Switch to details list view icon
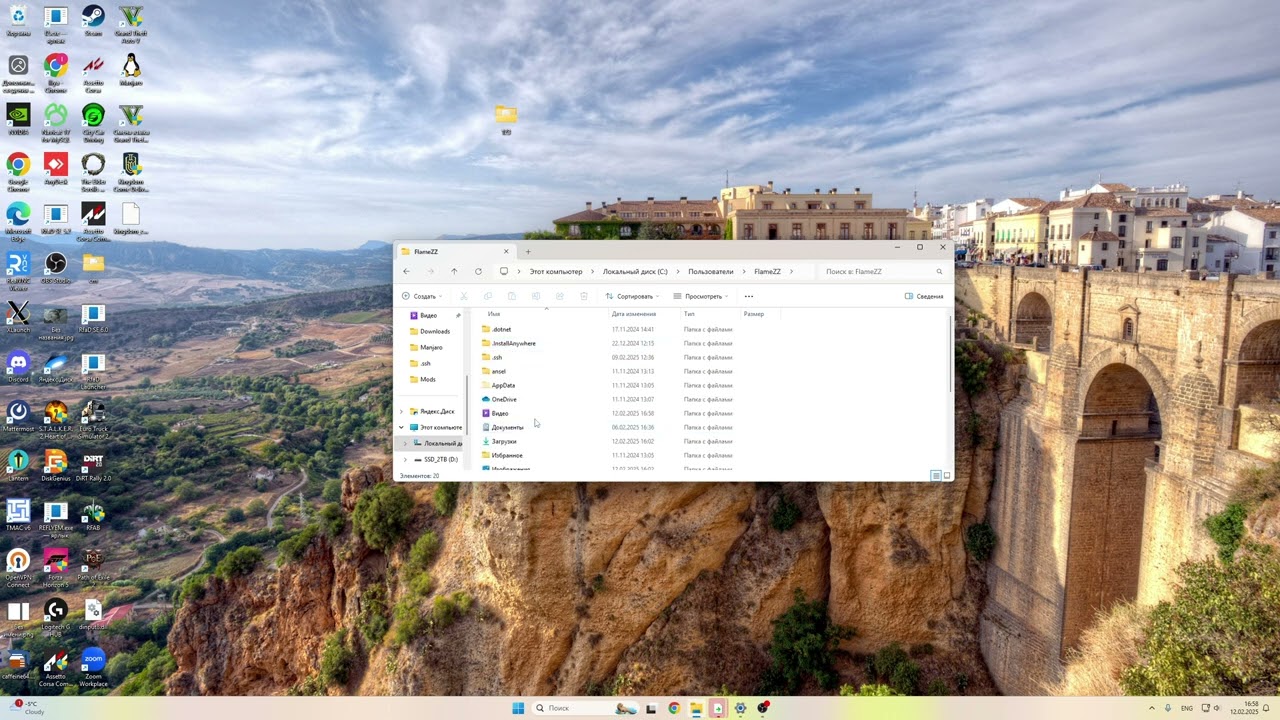This screenshot has width=1280, height=720. (x=936, y=476)
